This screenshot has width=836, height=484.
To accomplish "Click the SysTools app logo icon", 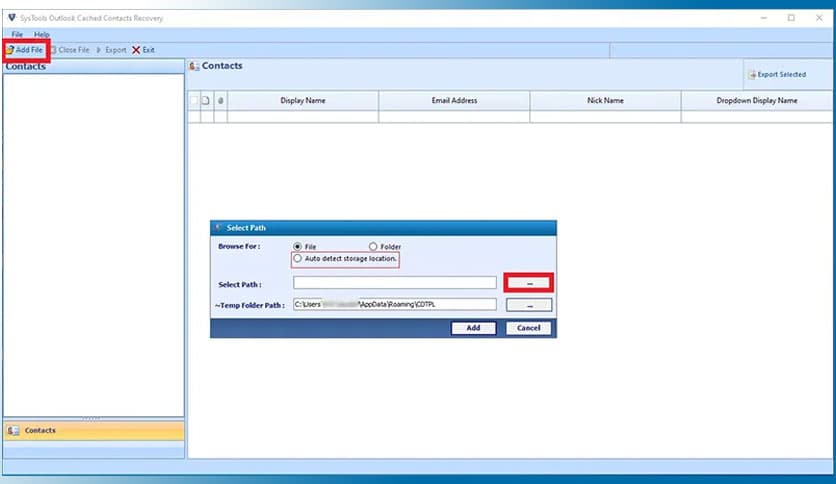I will coord(12,18).
